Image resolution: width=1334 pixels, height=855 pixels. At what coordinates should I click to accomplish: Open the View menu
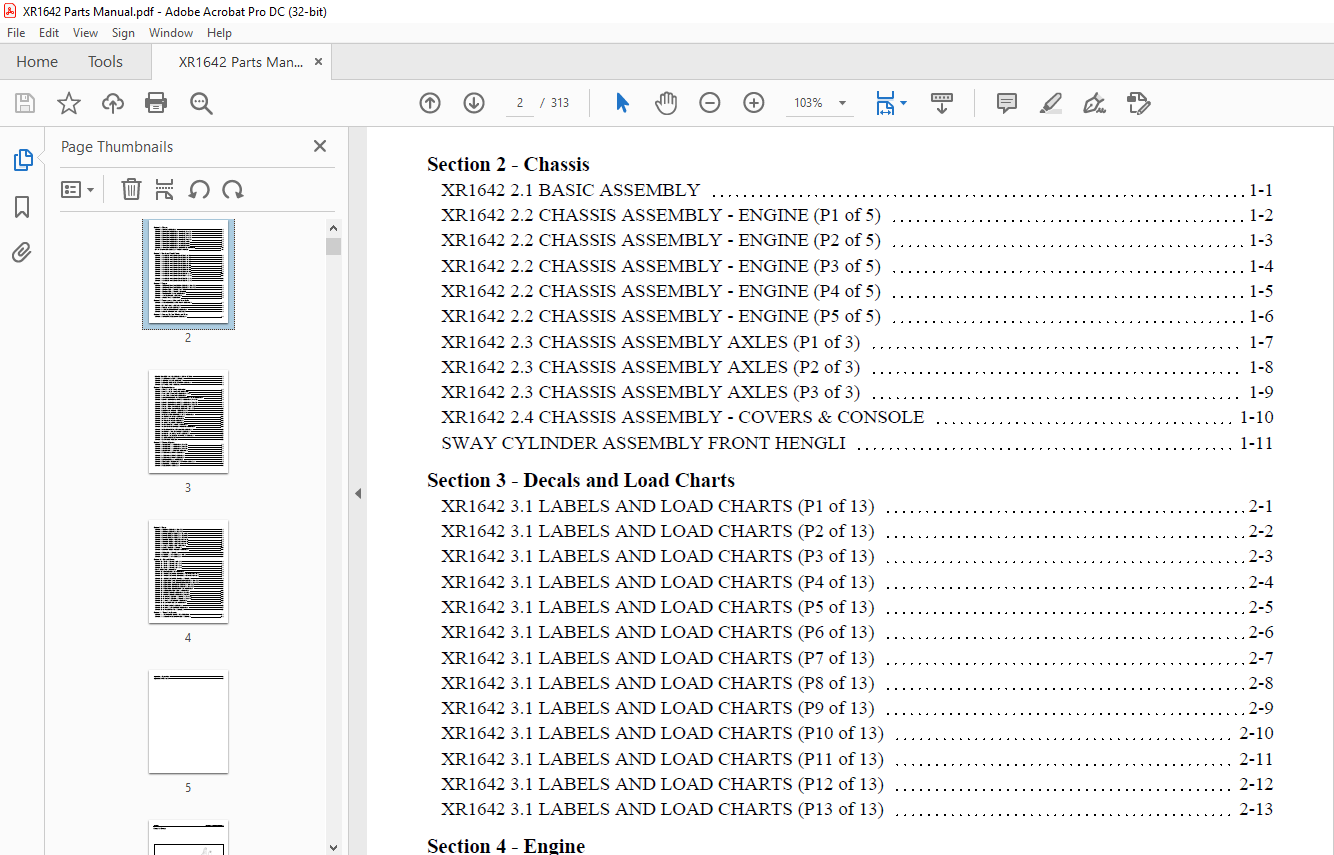pos(86,33)
